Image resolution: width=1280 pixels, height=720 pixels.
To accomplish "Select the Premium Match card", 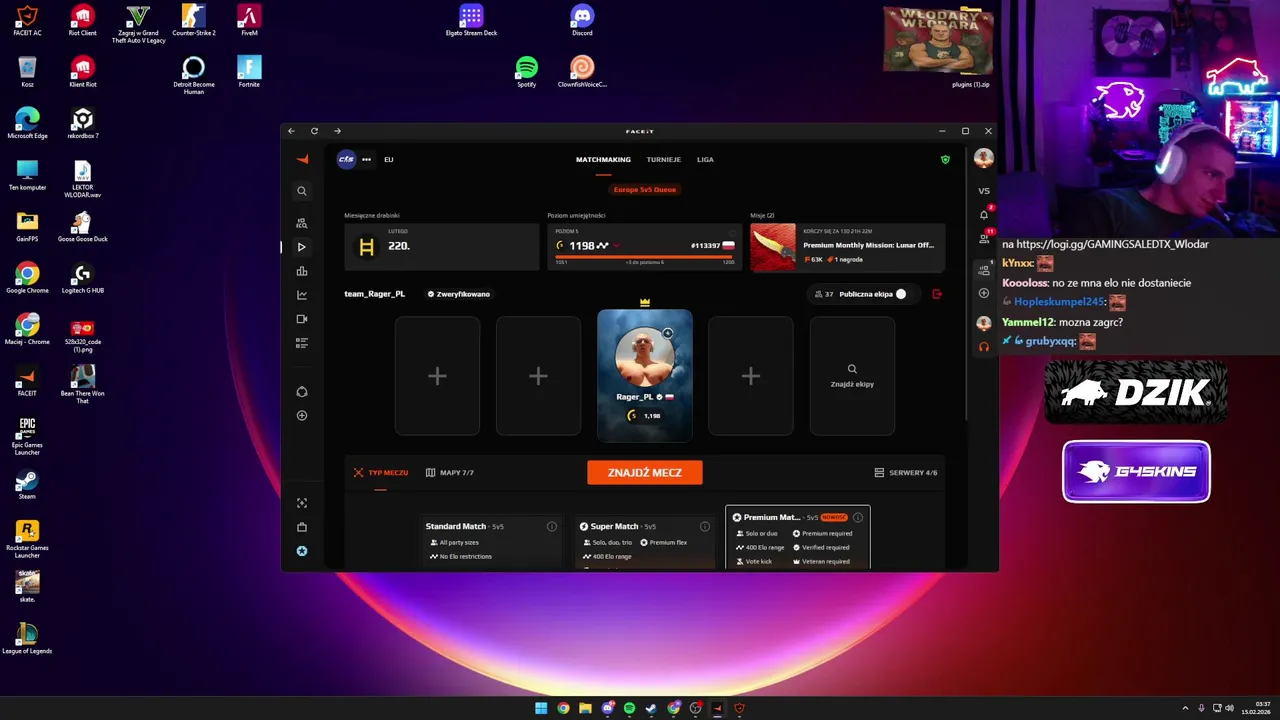I will pyautogui.click(x=798, y=538).
